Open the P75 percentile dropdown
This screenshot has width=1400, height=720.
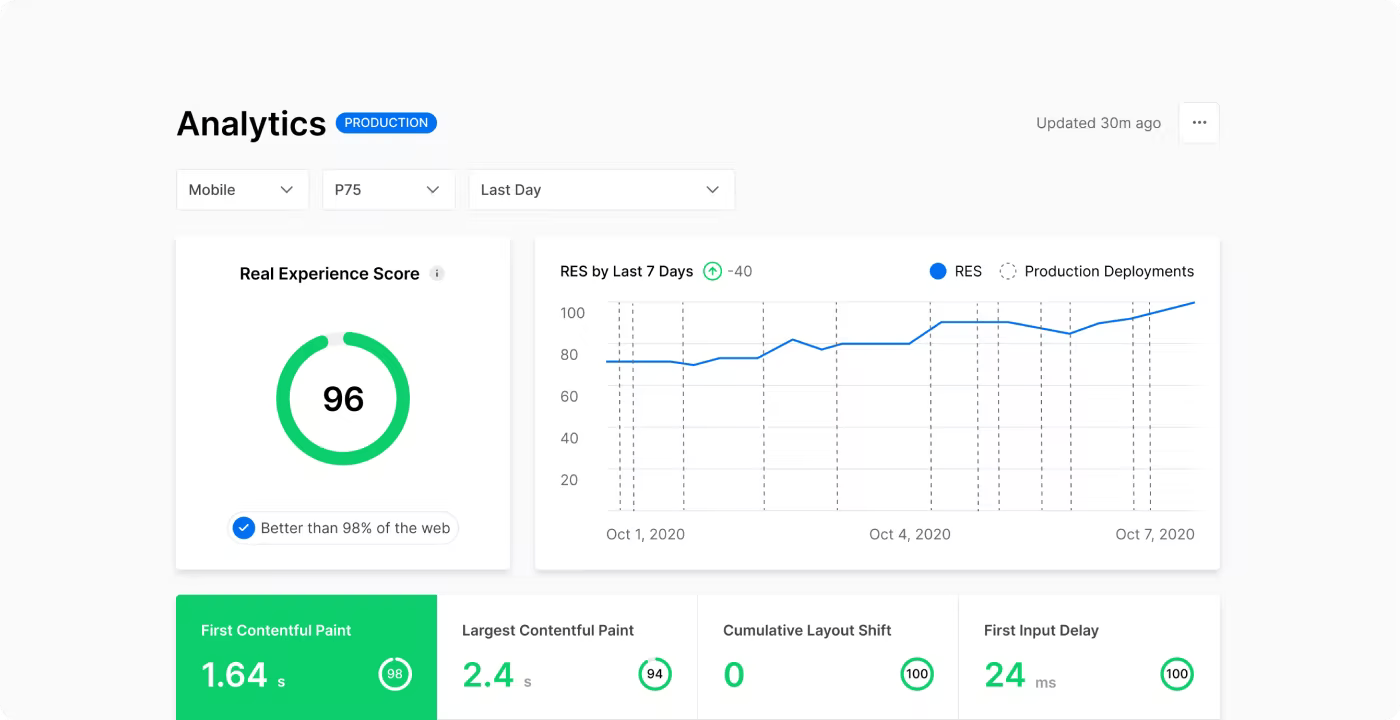pyautogui.click(x=389, y=190)
